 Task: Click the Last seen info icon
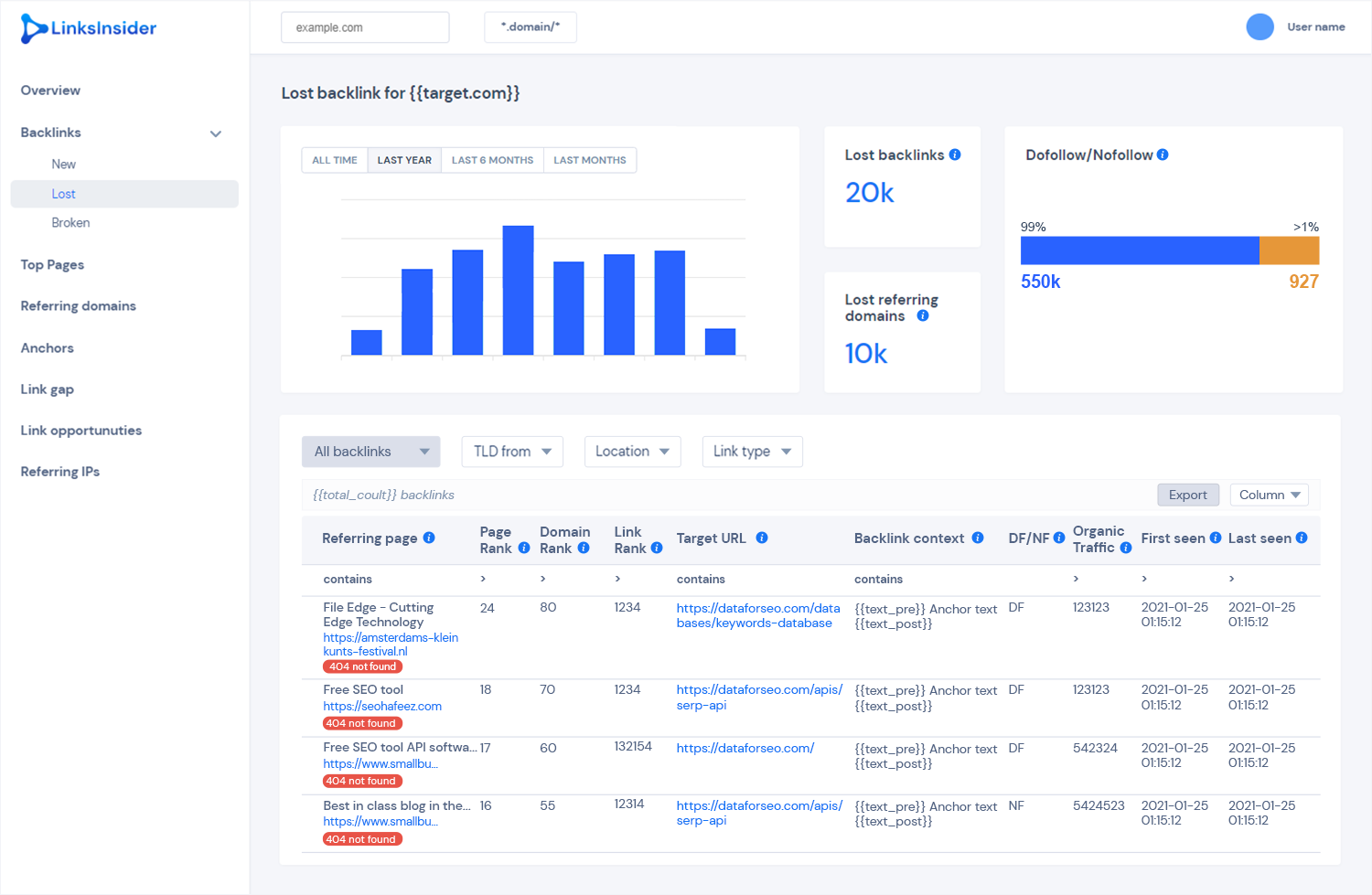point(1302,538)
